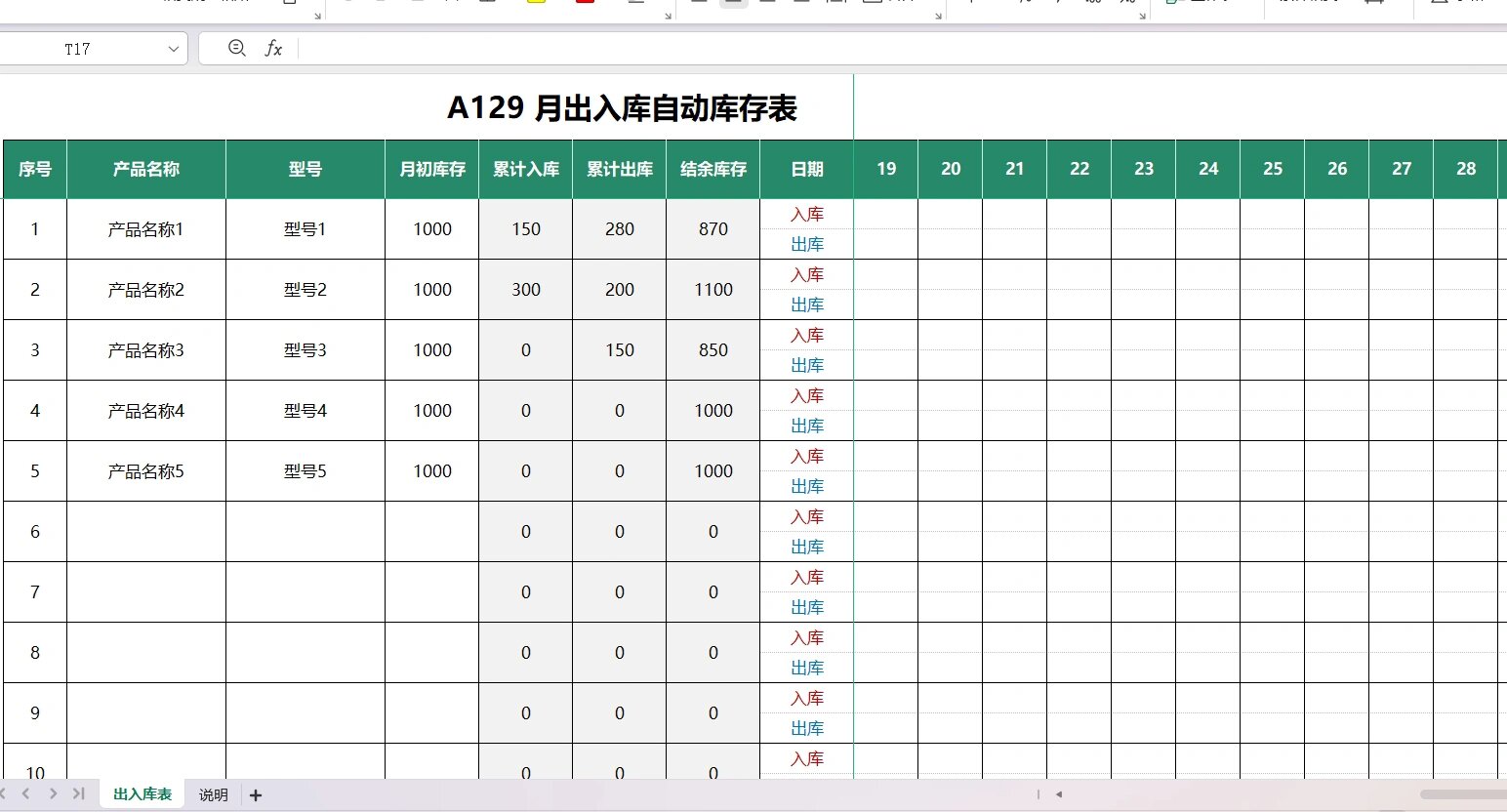Switch to the 说明 sheet tab
1507x812 pixels.
[213, 795]
